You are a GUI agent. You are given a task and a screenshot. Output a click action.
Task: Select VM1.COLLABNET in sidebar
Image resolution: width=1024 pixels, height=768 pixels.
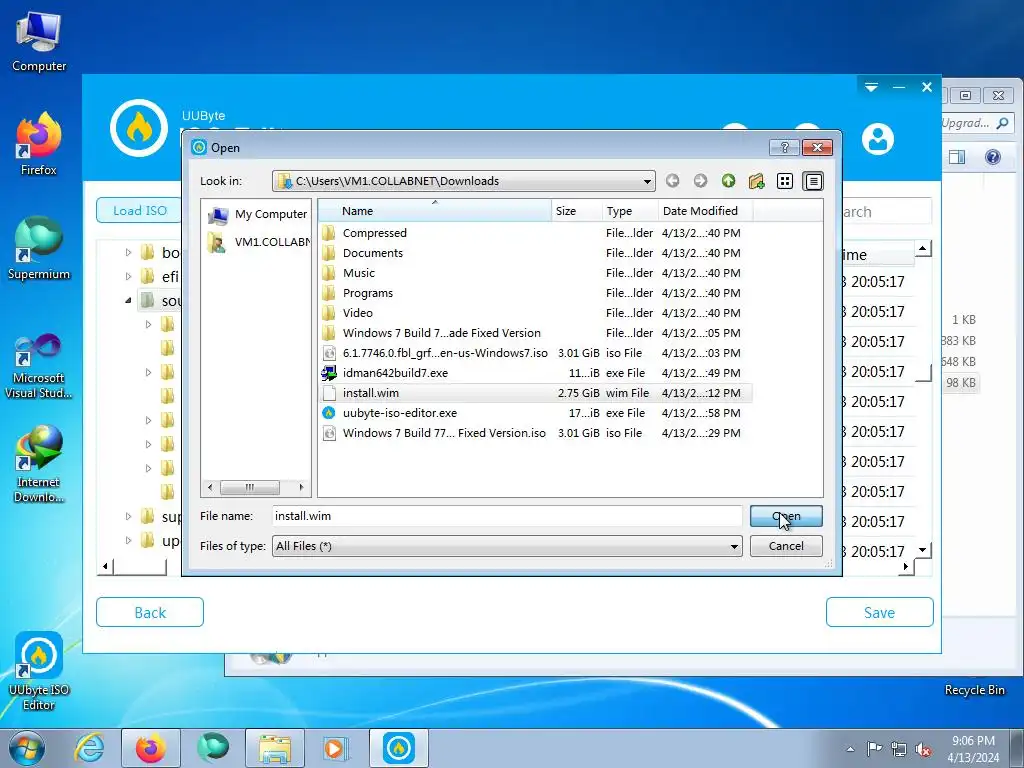point(257,242)
